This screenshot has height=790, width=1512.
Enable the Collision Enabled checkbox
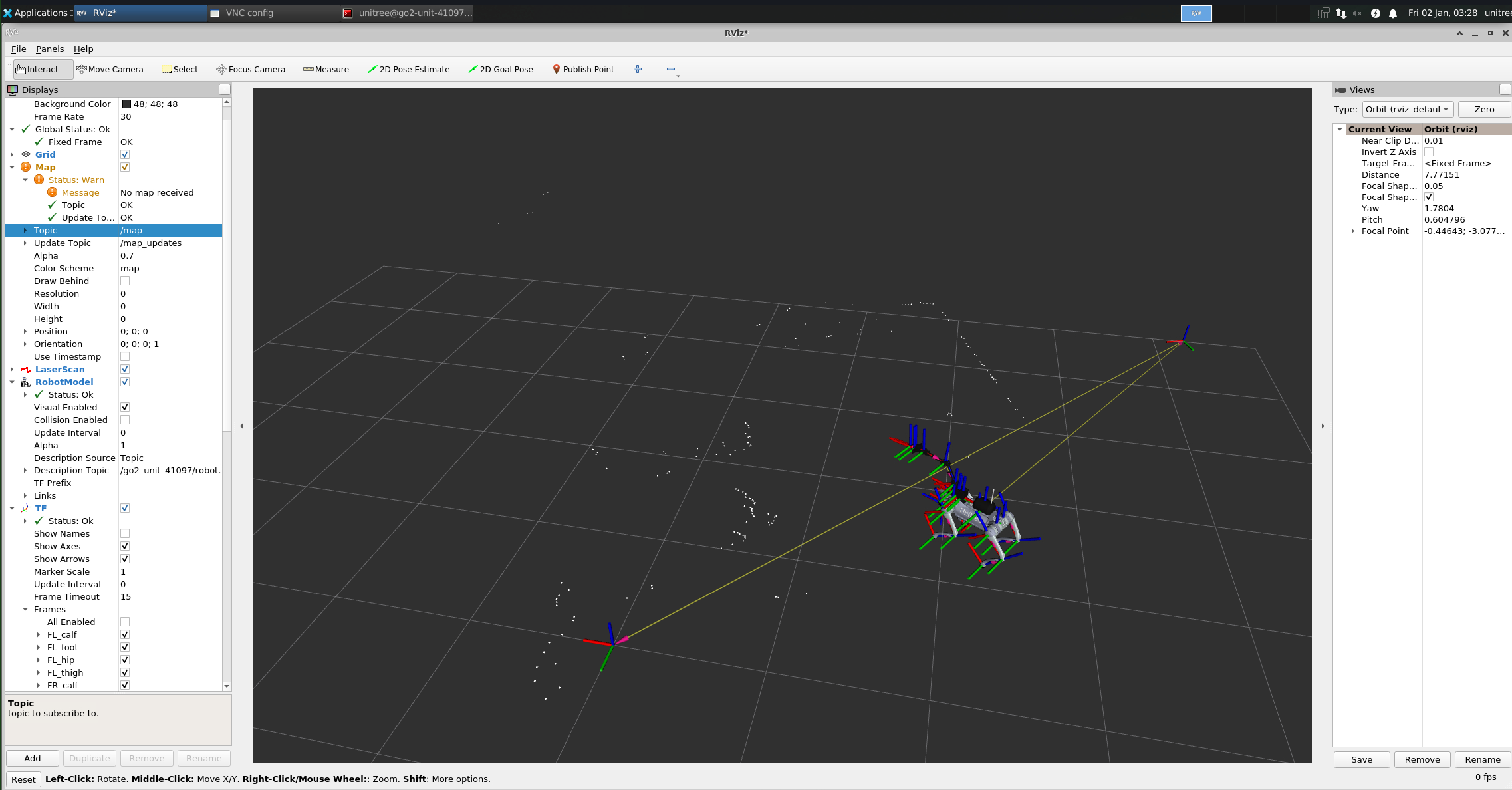[125, 420]
